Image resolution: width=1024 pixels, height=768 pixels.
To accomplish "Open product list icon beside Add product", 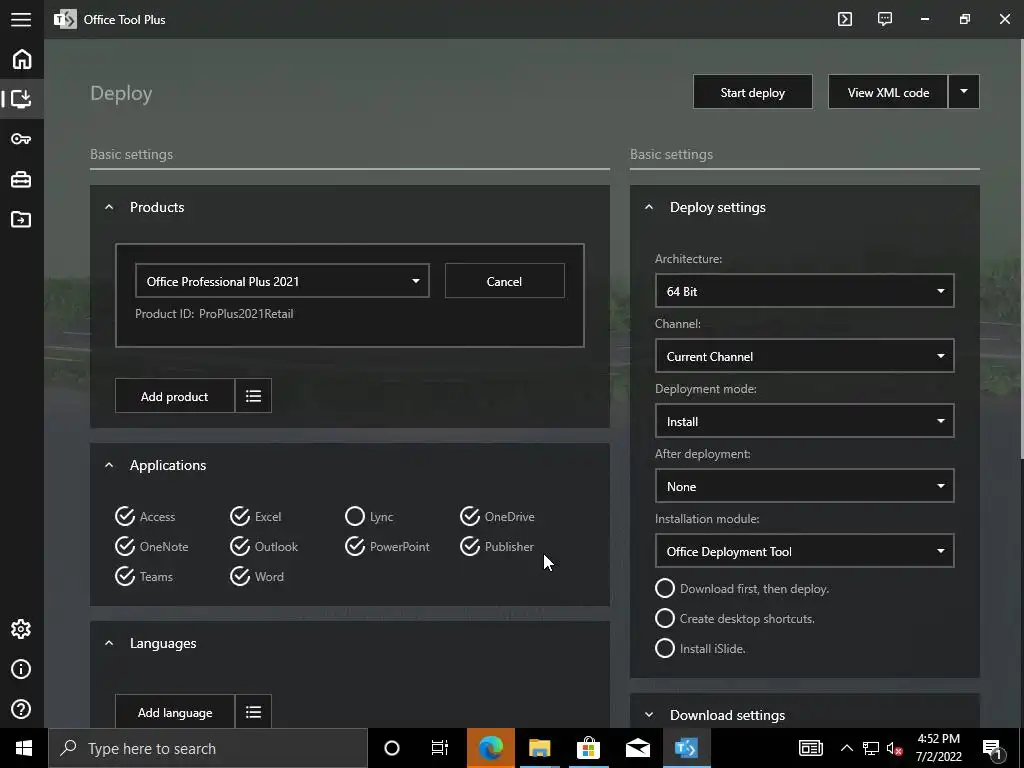I will [x=253, y=396].
